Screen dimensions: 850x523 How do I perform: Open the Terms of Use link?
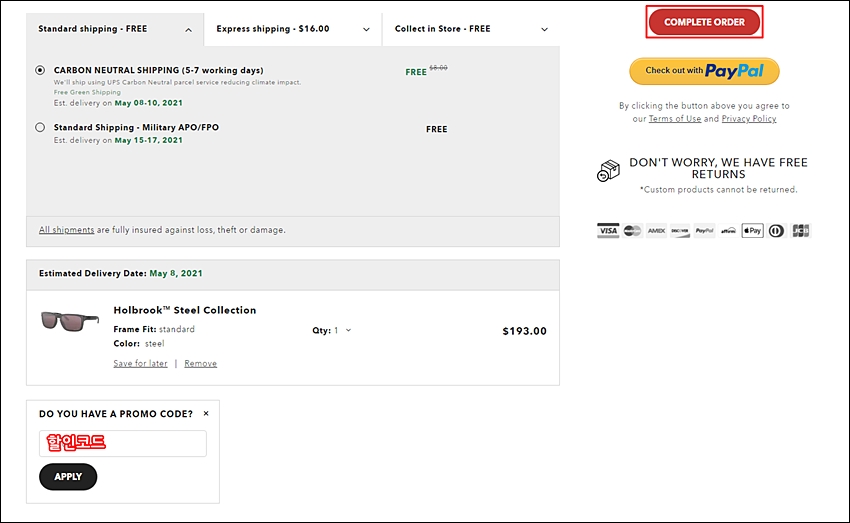coord(675,119)
